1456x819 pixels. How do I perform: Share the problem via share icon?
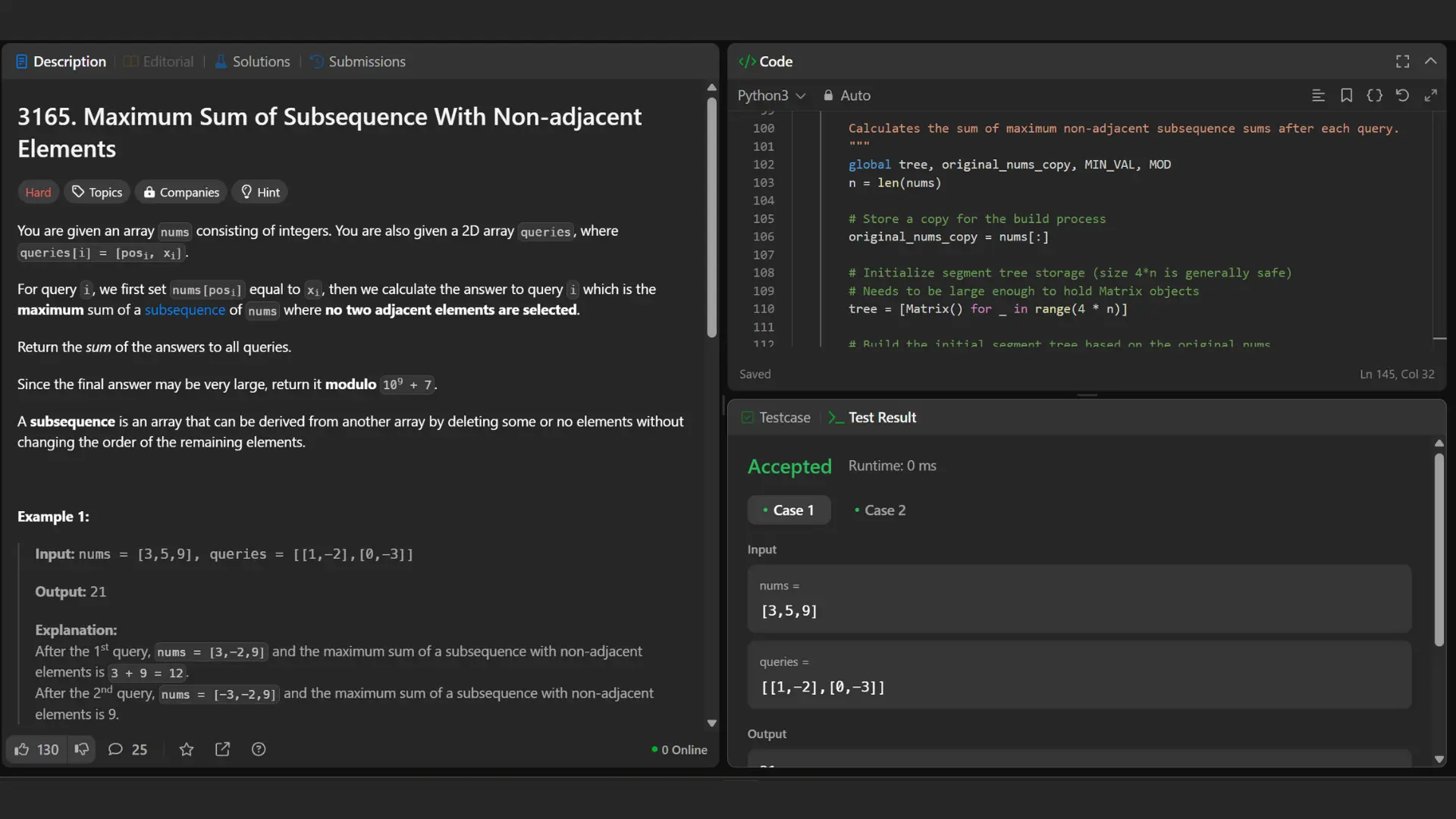point(222,749)
